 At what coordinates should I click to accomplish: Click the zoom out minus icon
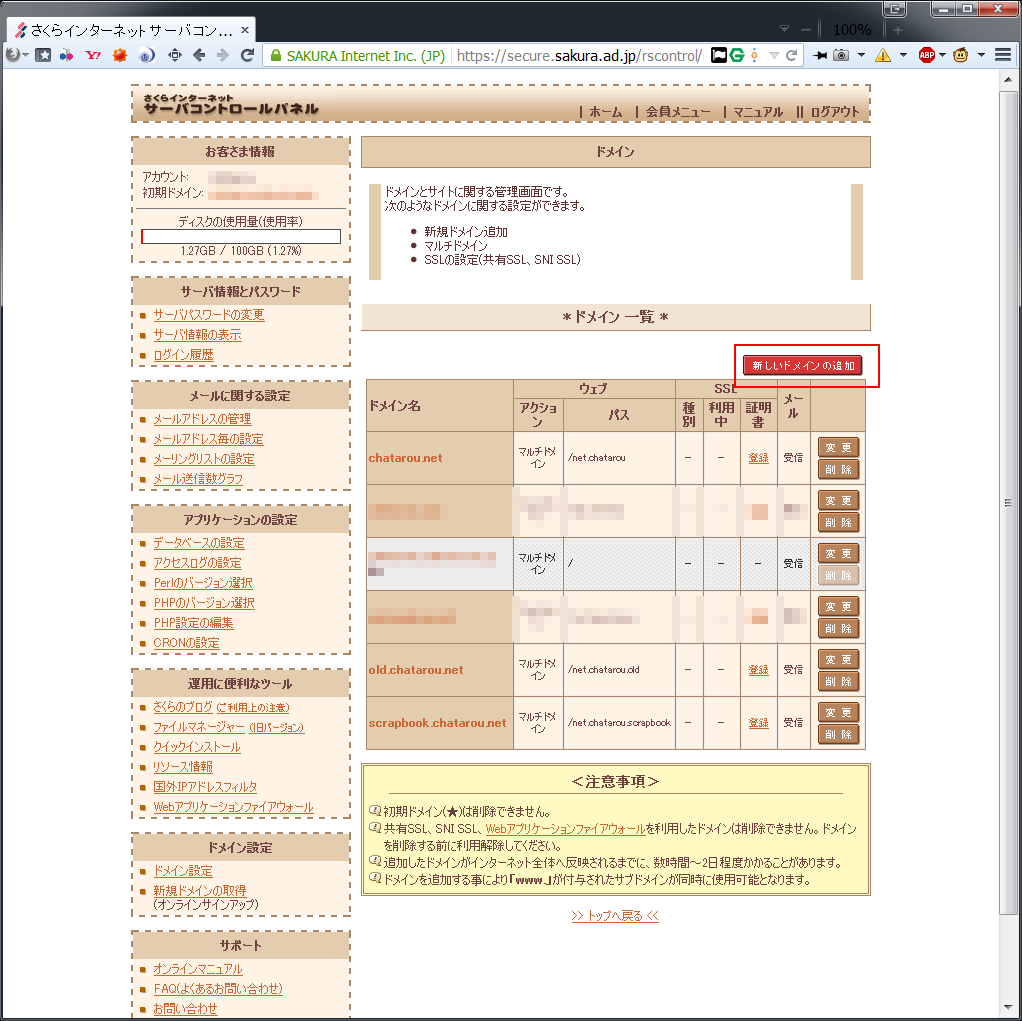pyautogui.click(x=806, y=30)
